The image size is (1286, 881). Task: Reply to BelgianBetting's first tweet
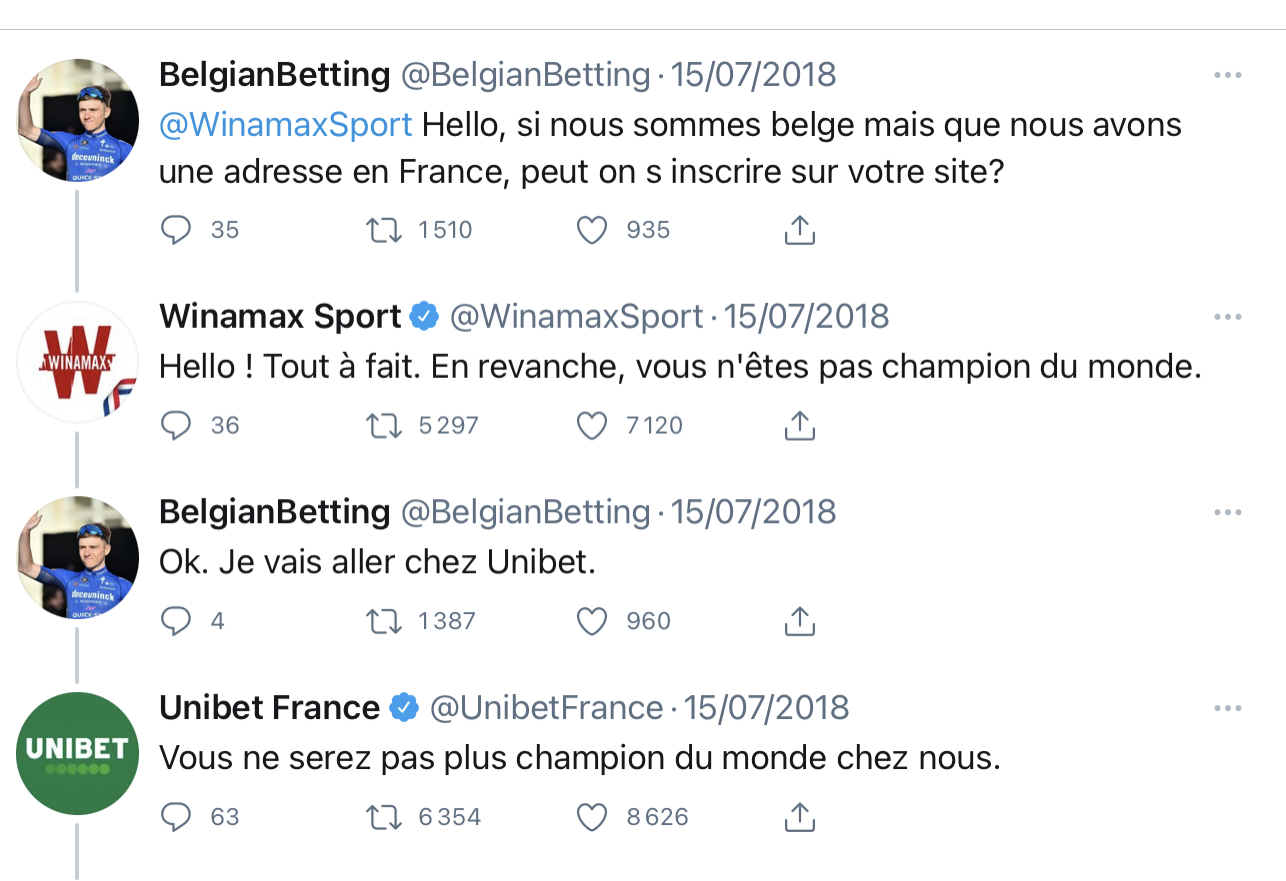(x=176, y=231)
